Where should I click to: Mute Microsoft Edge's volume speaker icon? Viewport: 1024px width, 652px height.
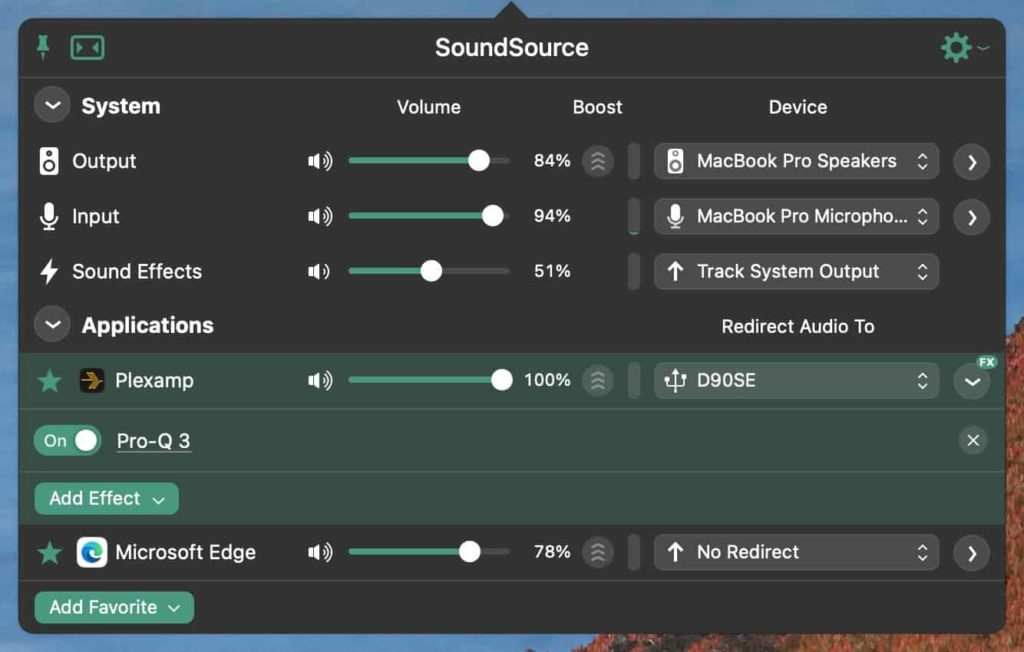coord(320,553)
